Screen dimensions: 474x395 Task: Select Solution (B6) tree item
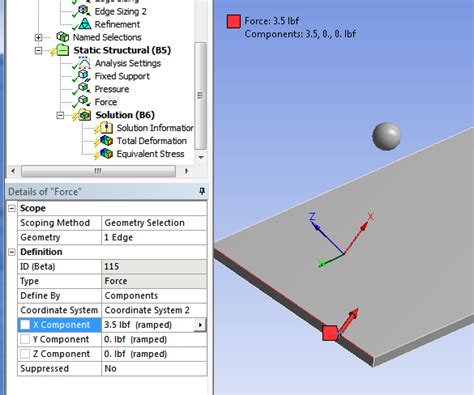pyautogui.click(x=125, y=115)
